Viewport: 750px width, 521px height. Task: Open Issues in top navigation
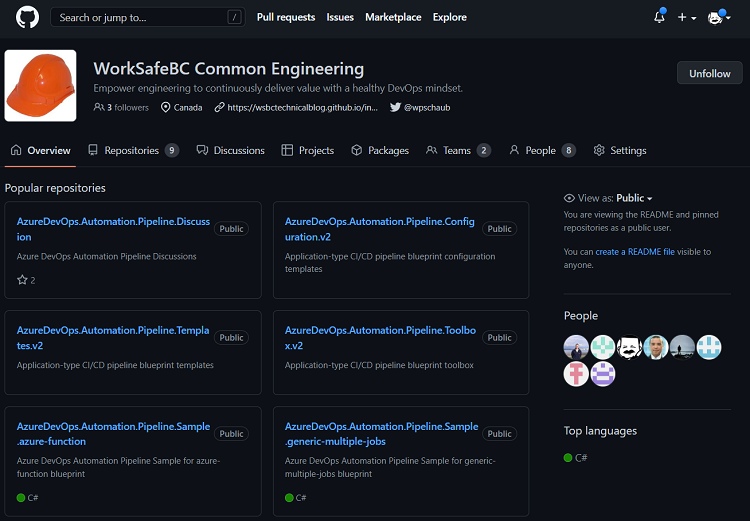tap(340, 17)
